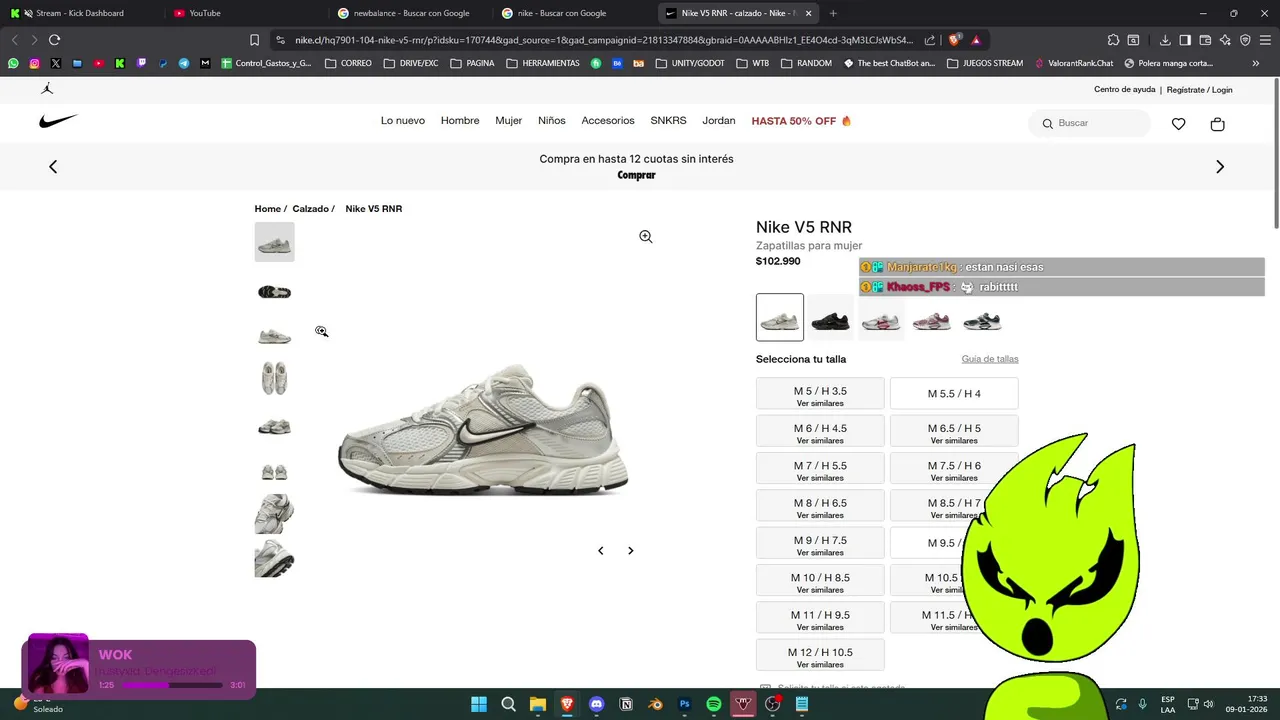Viewport: 1280px width, 720px height.
Task: Go to previous promo banner message
Action: (53, 167)
